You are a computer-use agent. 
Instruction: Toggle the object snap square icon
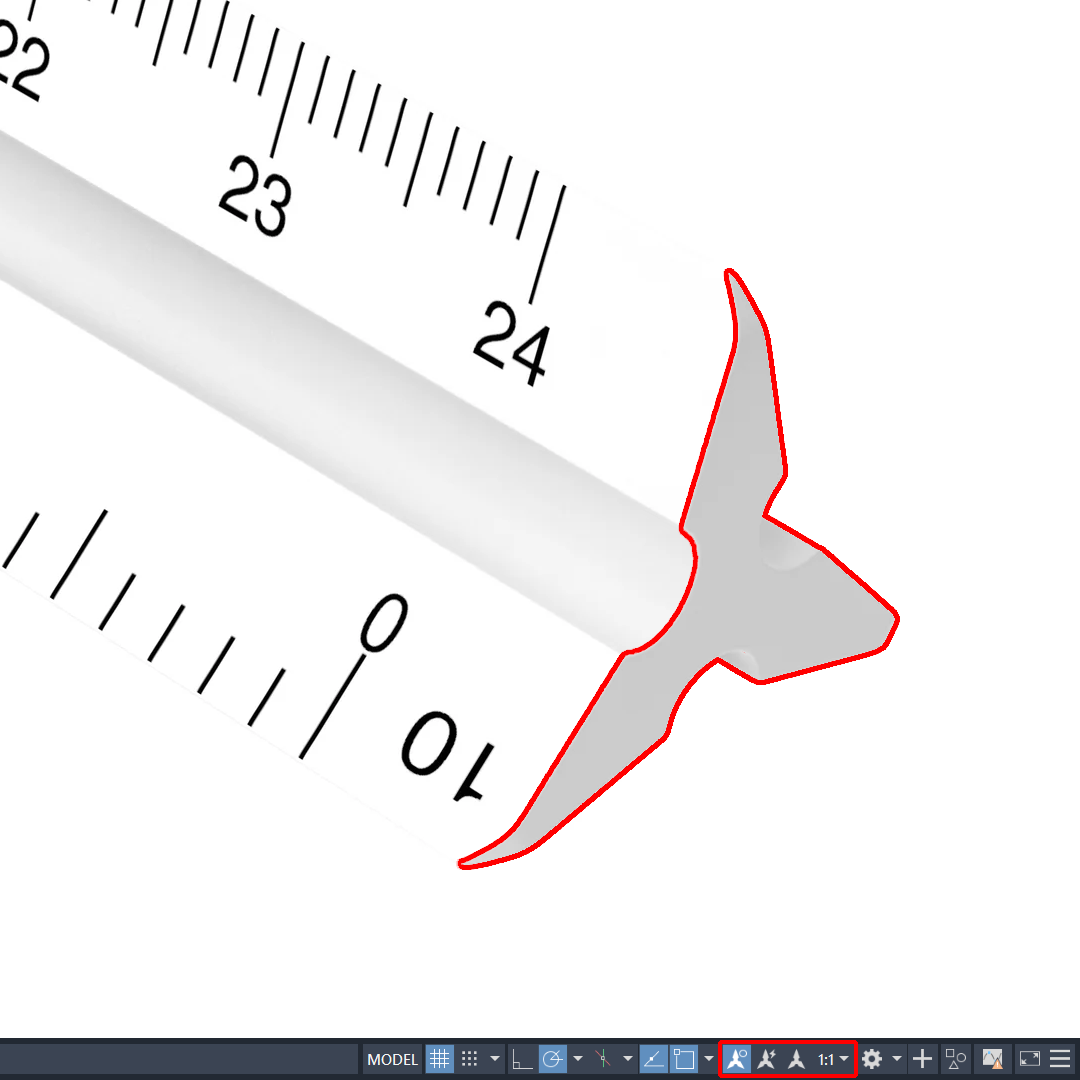[x=684, y=1059]
